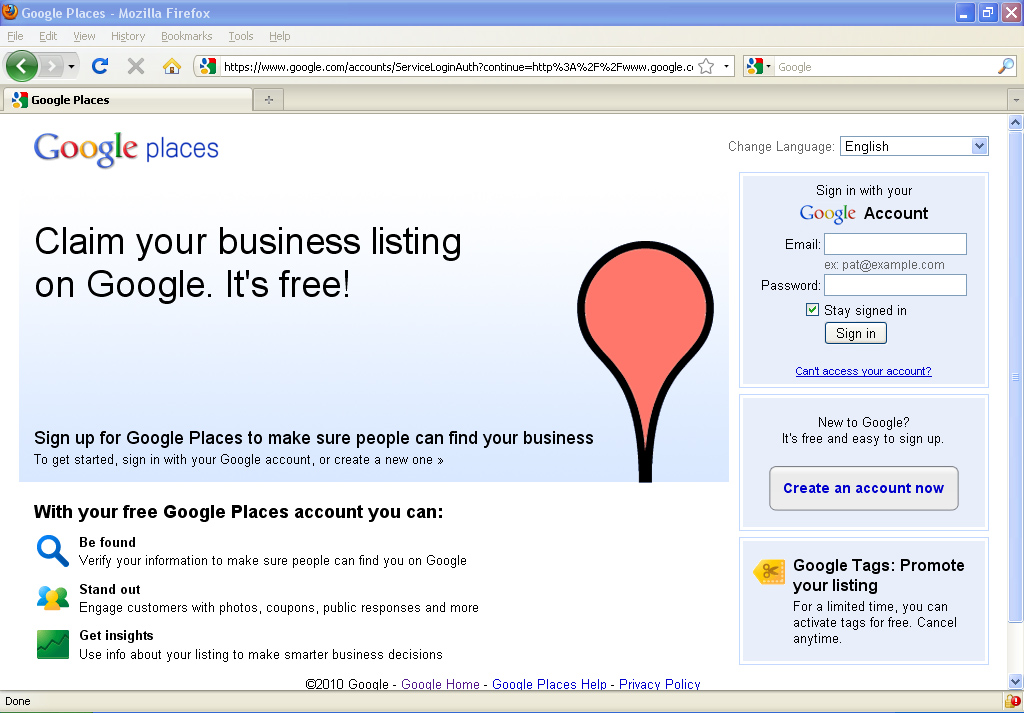
Task: Open the Edit menu
Action: tap(48, 36)
